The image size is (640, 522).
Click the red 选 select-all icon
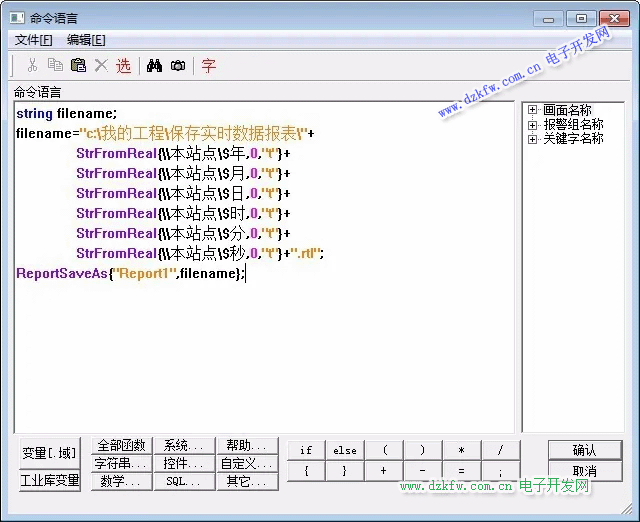click(123, 66)
